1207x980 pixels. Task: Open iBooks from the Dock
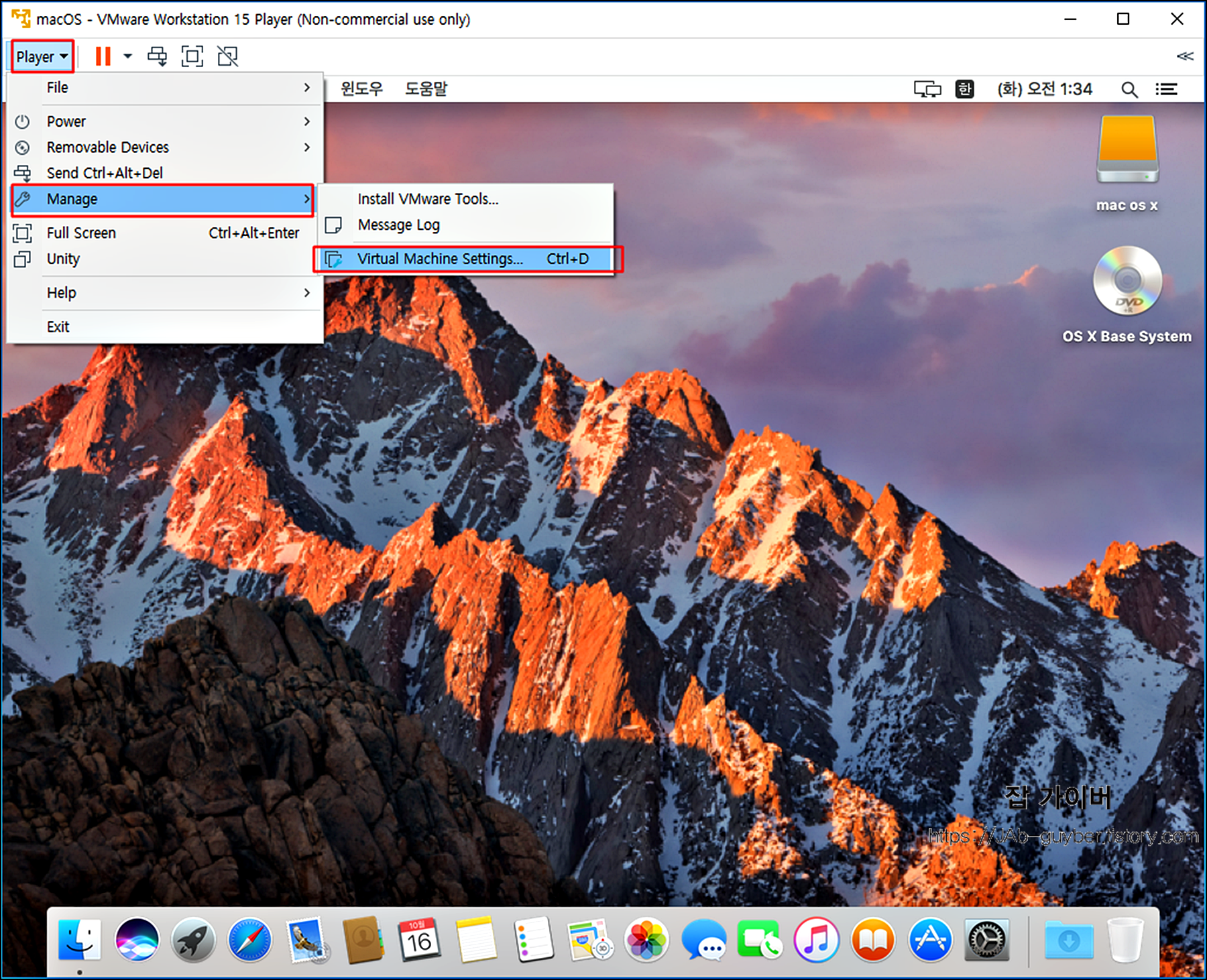(x=873, y=939)
